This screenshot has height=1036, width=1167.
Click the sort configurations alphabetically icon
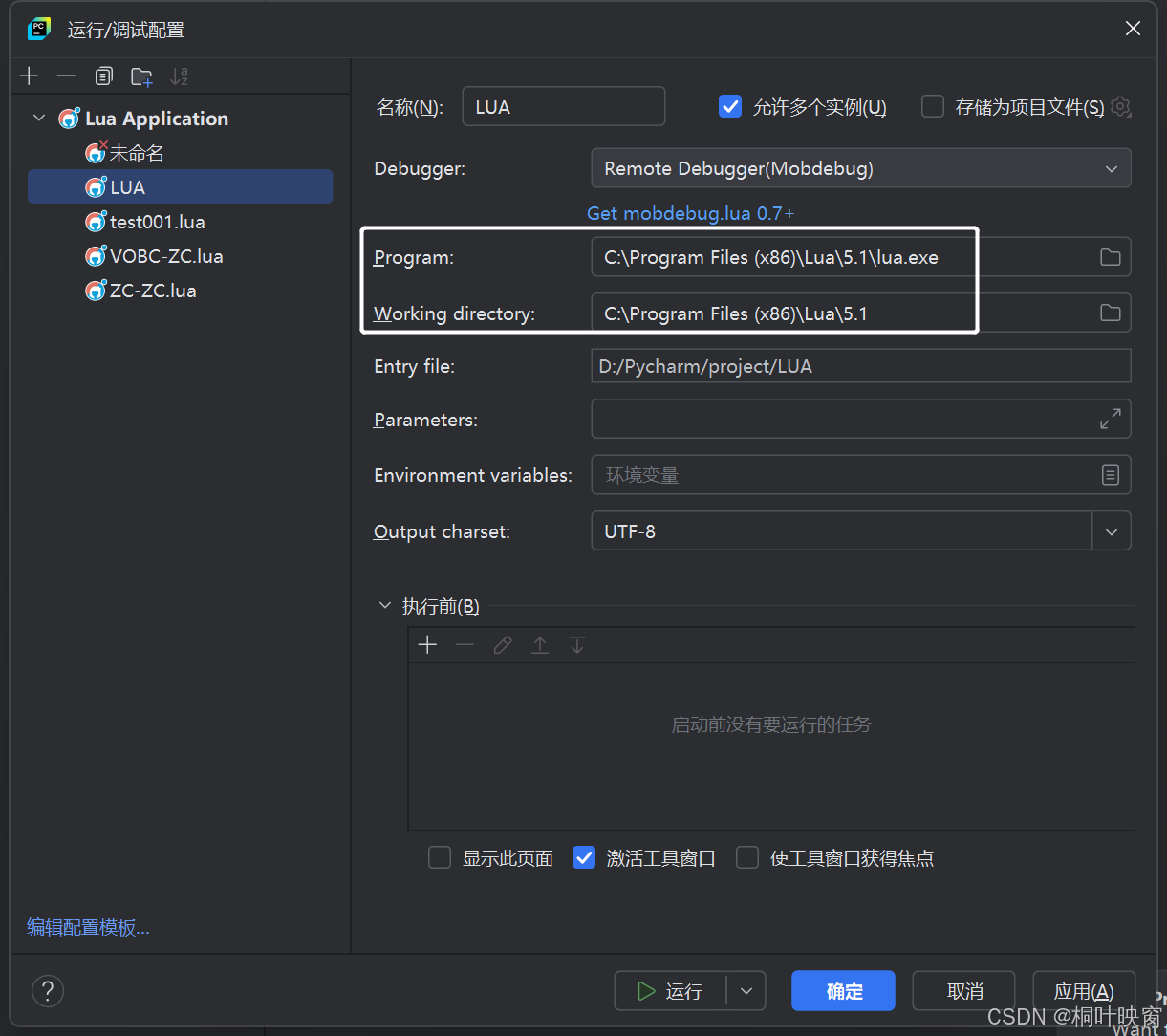click(179, 76)
